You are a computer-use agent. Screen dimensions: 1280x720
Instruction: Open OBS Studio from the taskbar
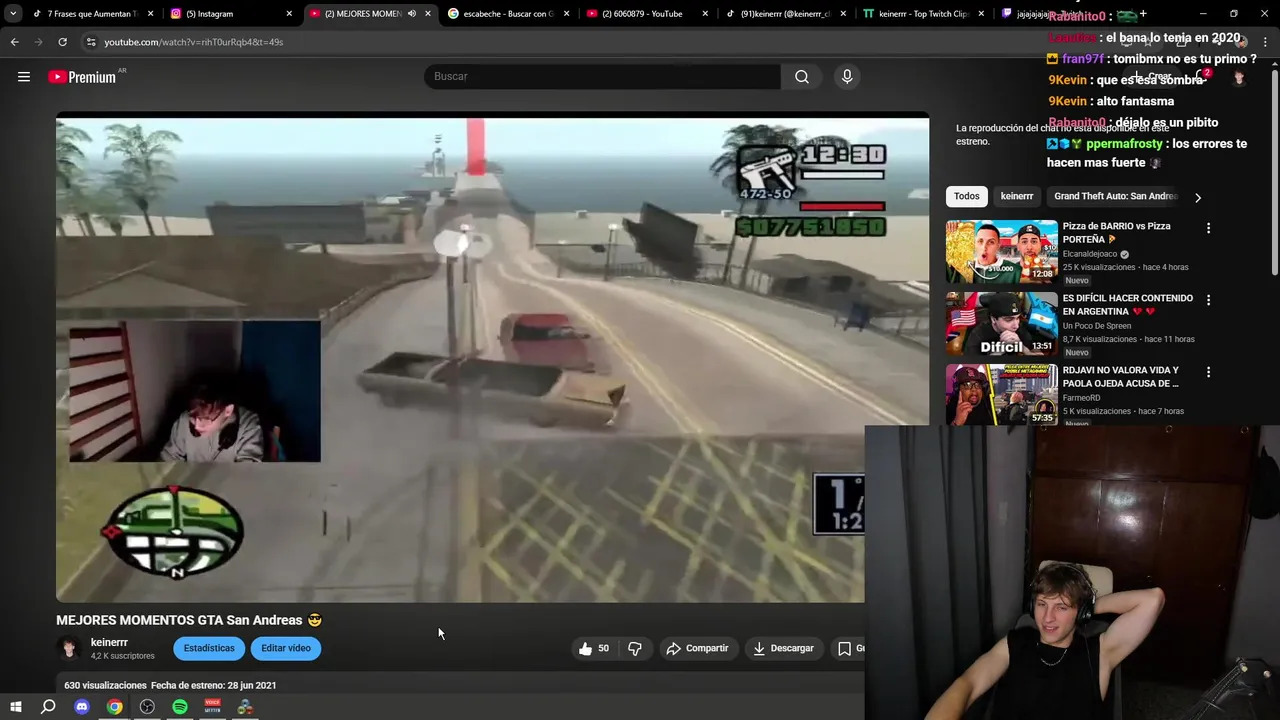(x=147, y=707)
